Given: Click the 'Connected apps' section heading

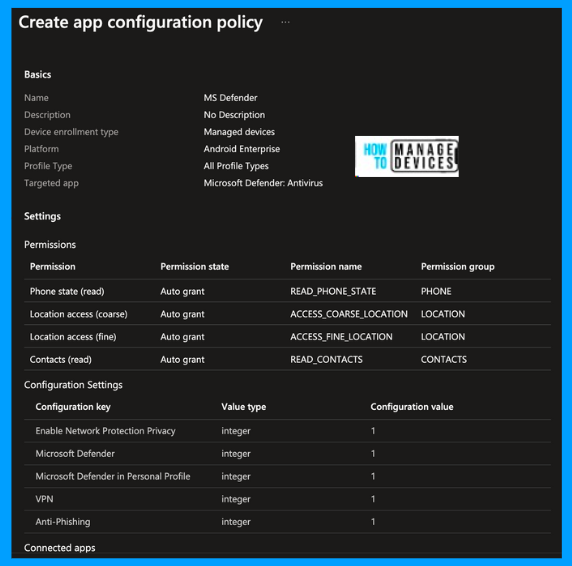Looking at the screenshot, I should (60, 547).
